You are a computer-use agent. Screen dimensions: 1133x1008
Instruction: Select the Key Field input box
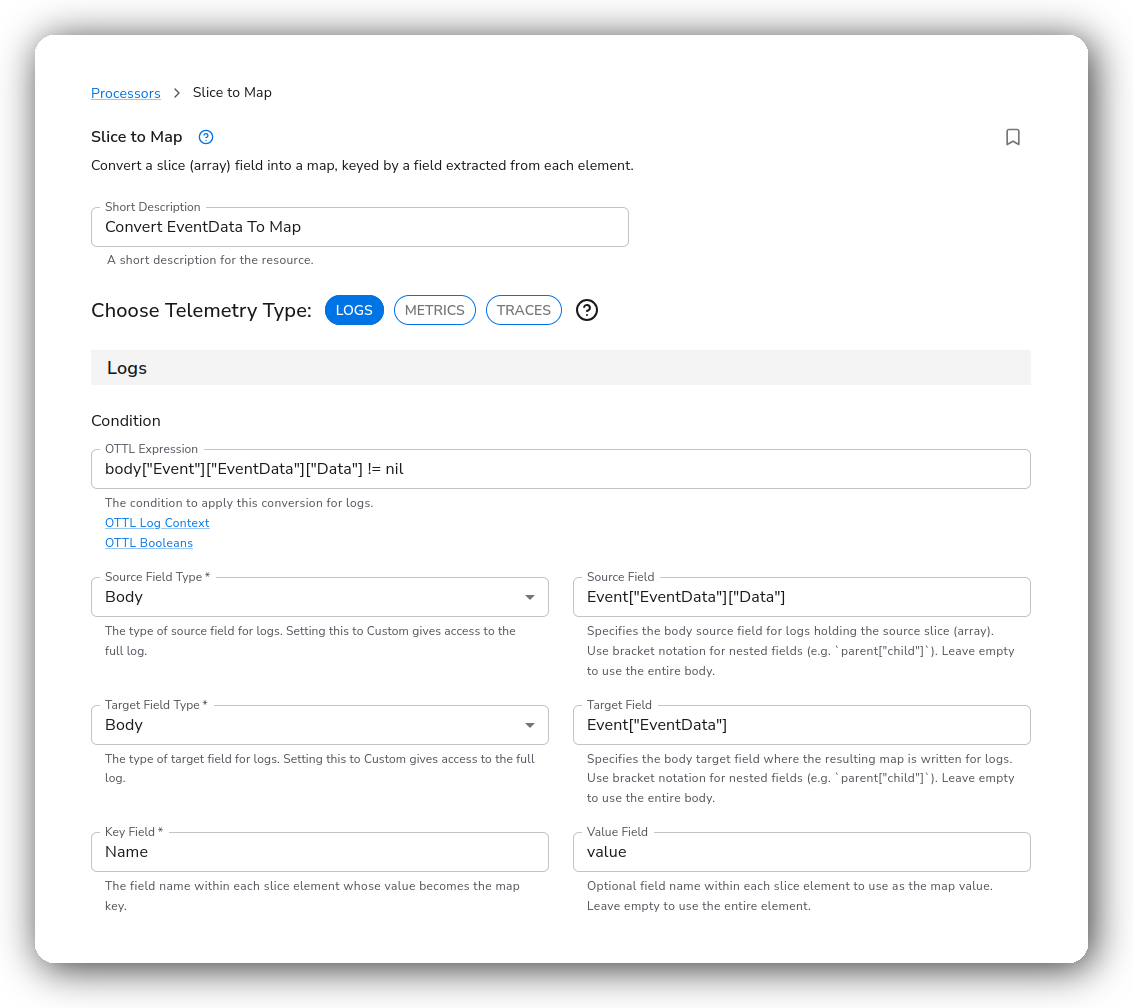[x=319, y=852]
